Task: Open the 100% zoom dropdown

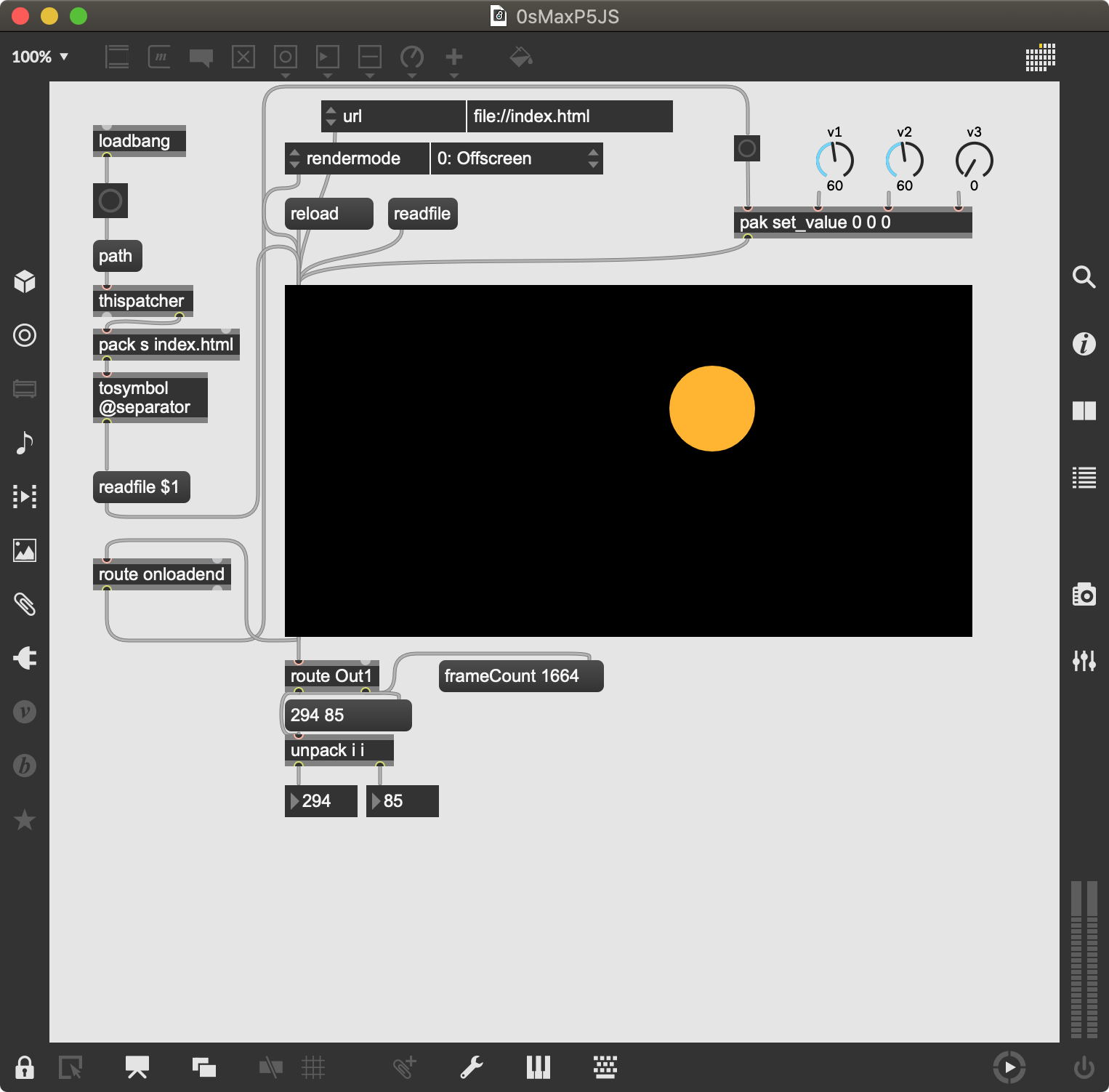Action: [x=41, y=57]
